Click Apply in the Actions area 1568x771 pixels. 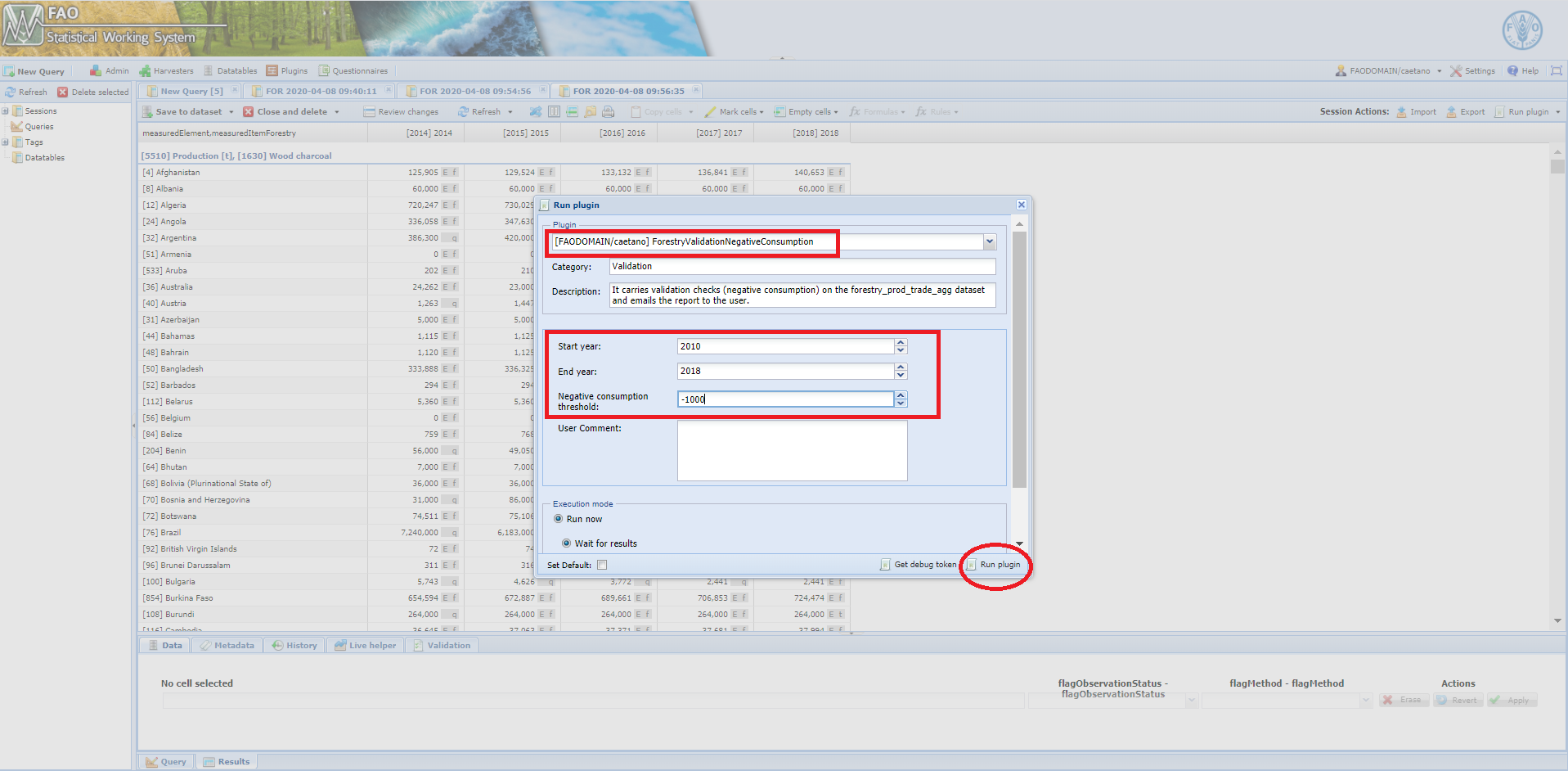point(1512,700)
